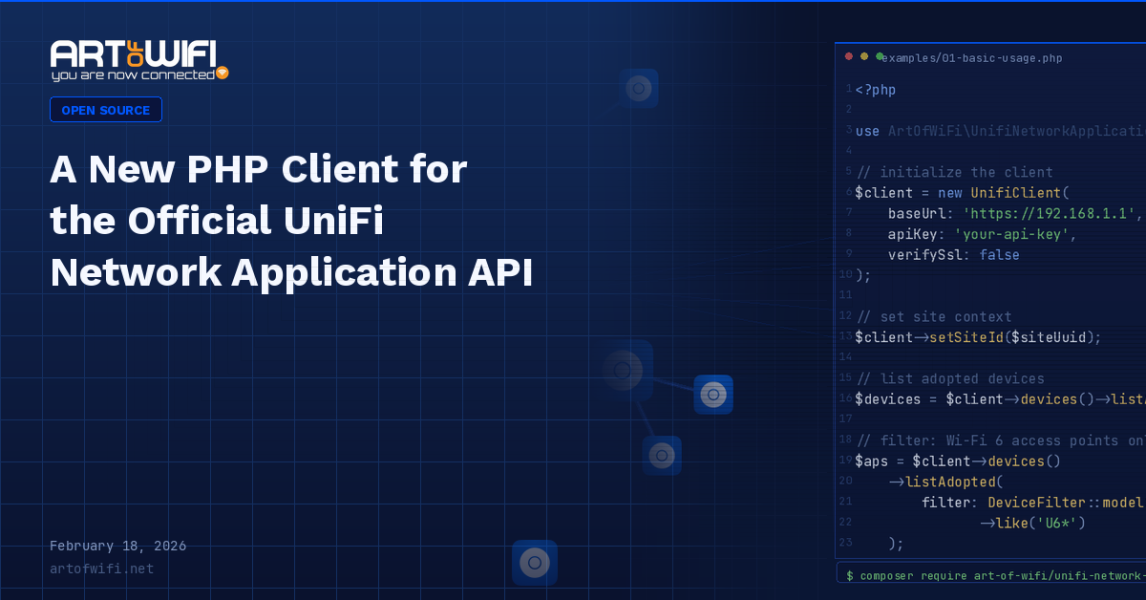This screenshot has height=600, width=1146.
Task: Click the '// list adopted devices' comment
Action: click(x=950, y=379)
